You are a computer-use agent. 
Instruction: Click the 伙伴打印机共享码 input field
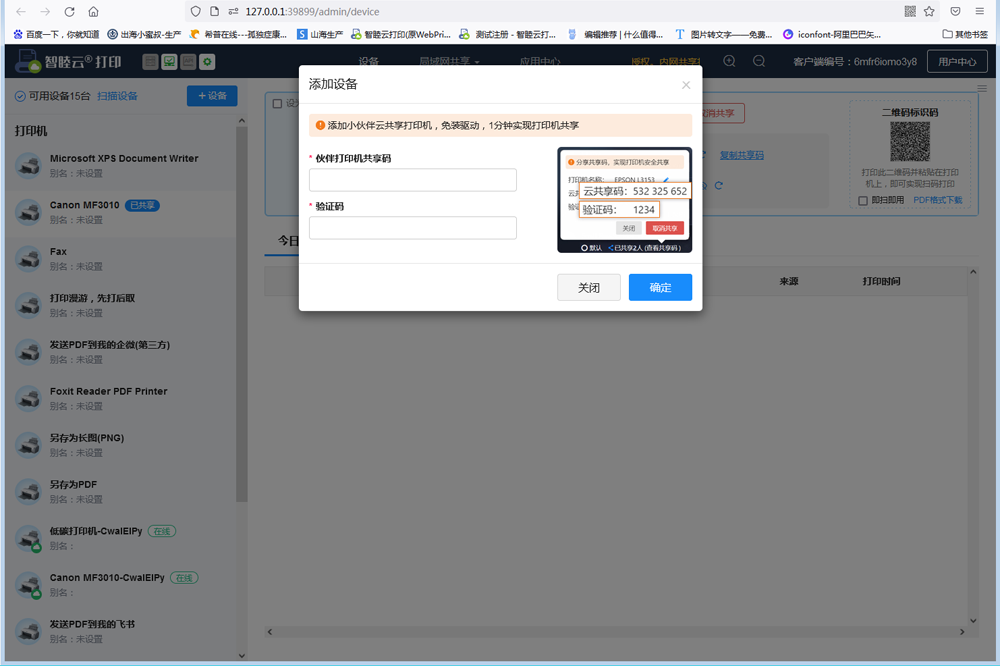click(412, 180)
